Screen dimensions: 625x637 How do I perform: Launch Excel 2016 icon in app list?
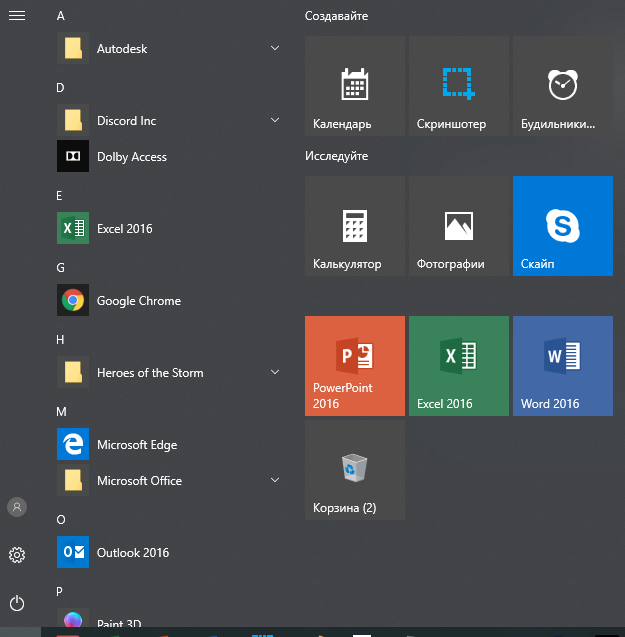click(x=73, y=228)
